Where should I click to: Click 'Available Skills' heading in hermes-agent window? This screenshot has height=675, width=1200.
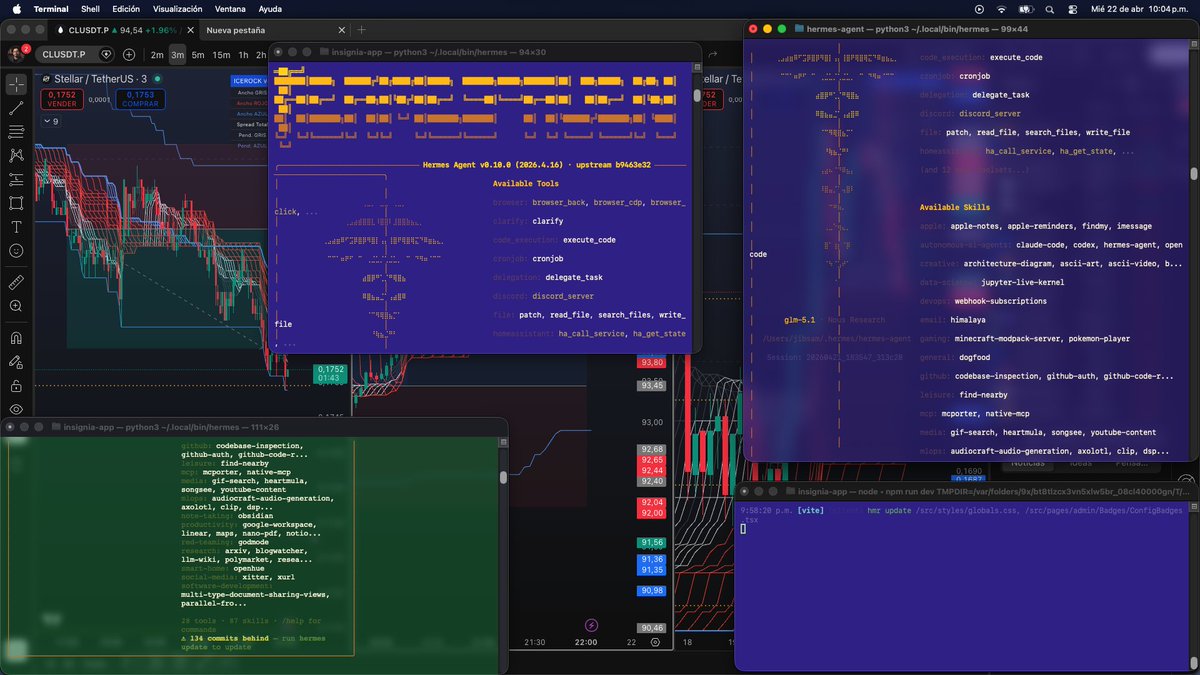click(x=955, y=207)
